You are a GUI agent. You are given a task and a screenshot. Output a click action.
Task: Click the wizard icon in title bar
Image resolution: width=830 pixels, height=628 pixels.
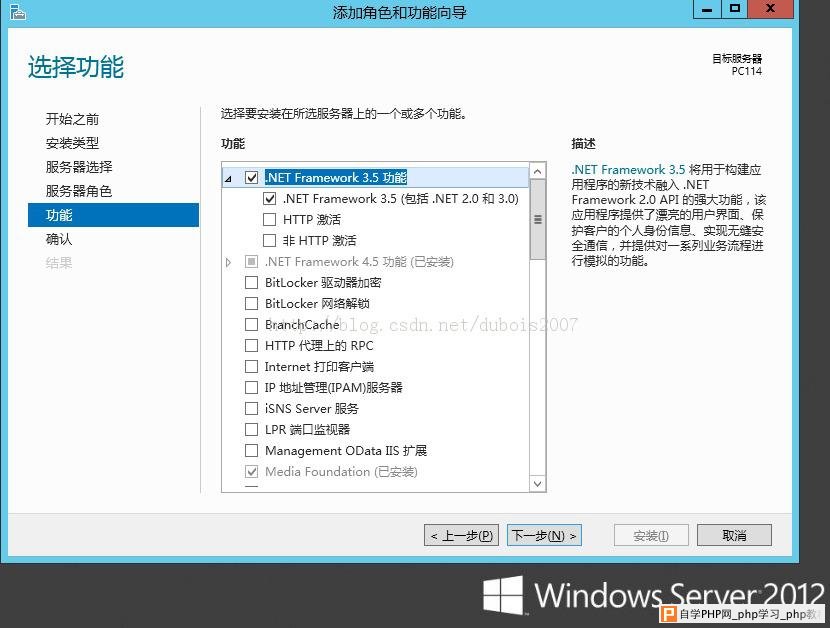pyautogui.click(x=17, y=12)
